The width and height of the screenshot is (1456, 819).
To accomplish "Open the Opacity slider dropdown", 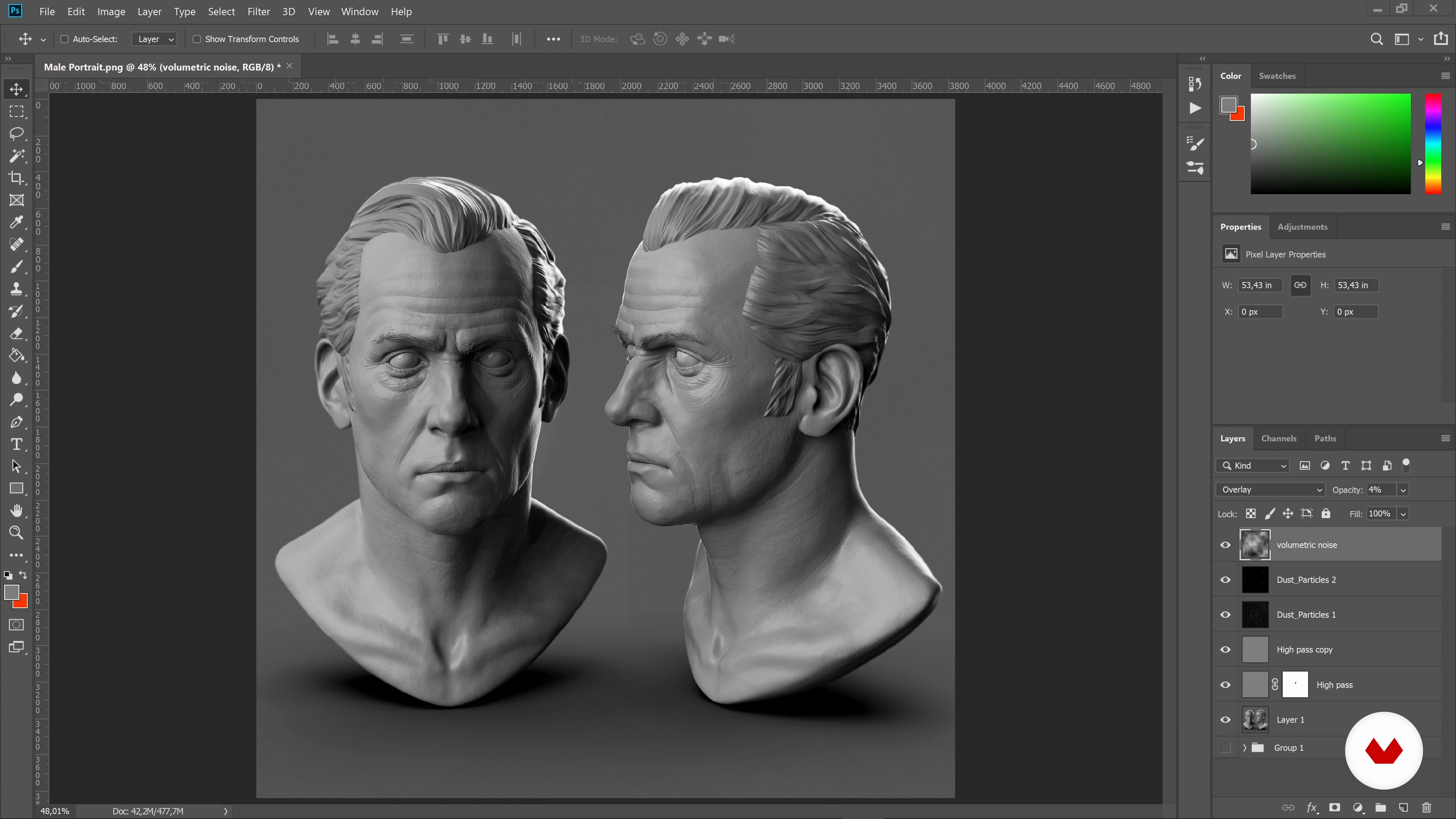I will tap(1403, 490).
